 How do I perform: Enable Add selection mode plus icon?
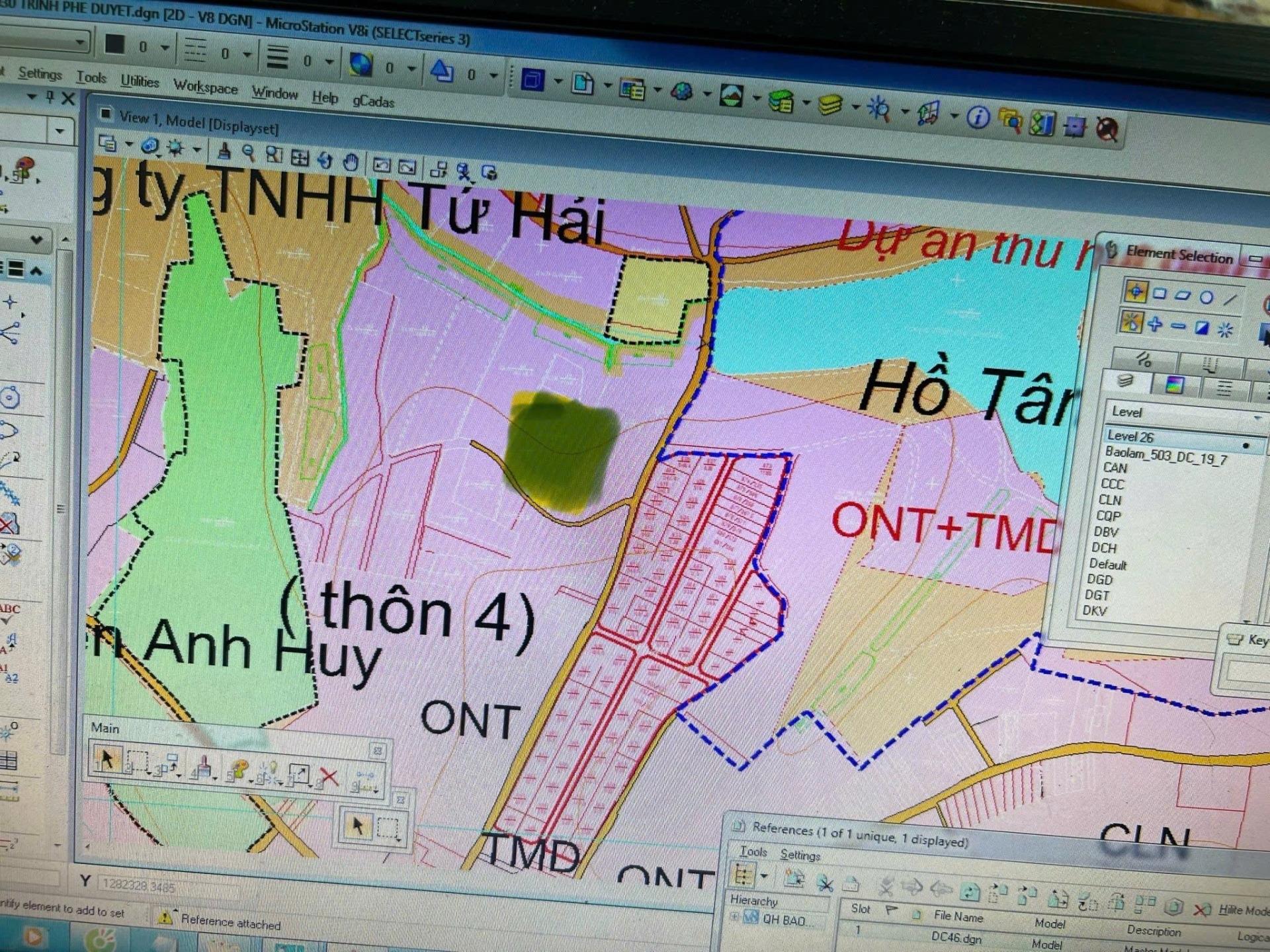click(1155, 325)
